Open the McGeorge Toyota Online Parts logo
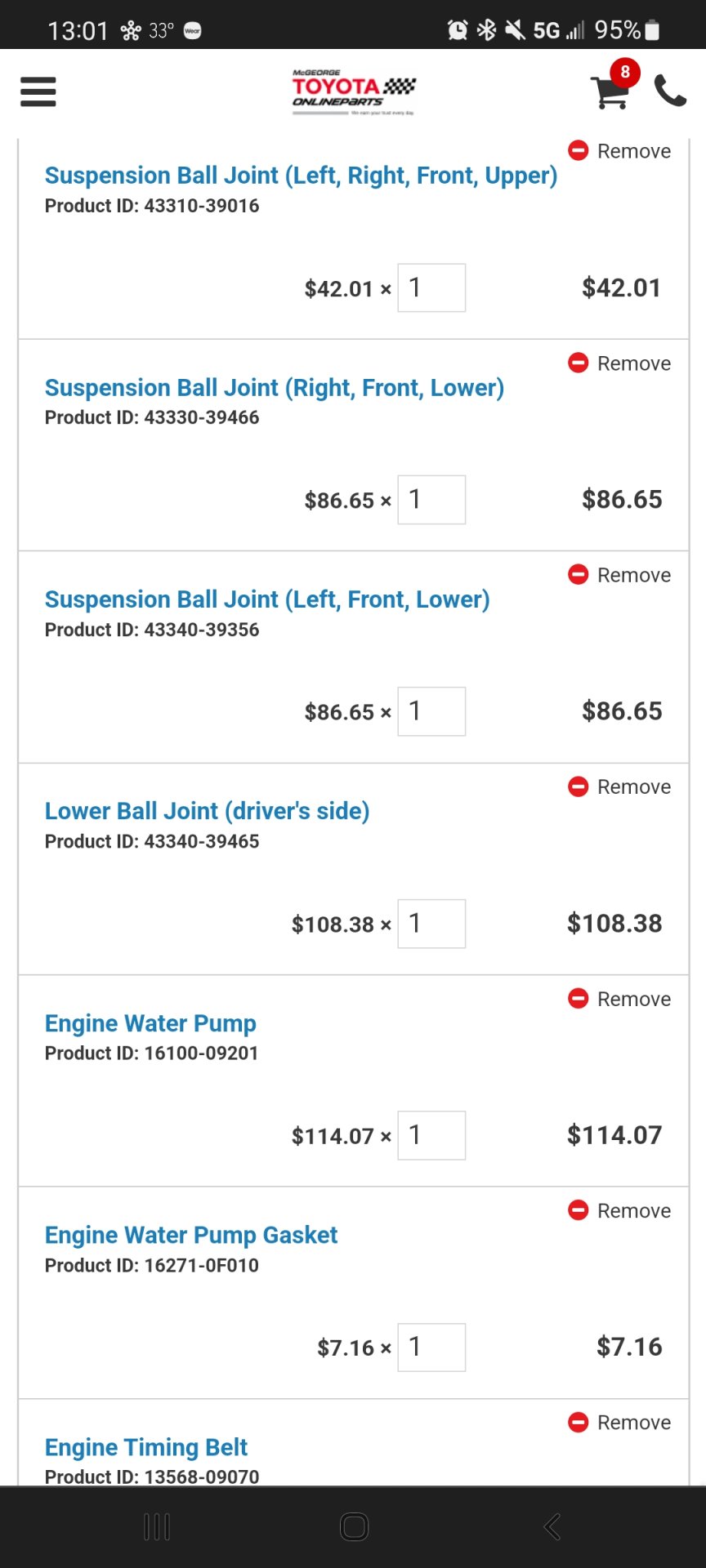 (354, 91)
